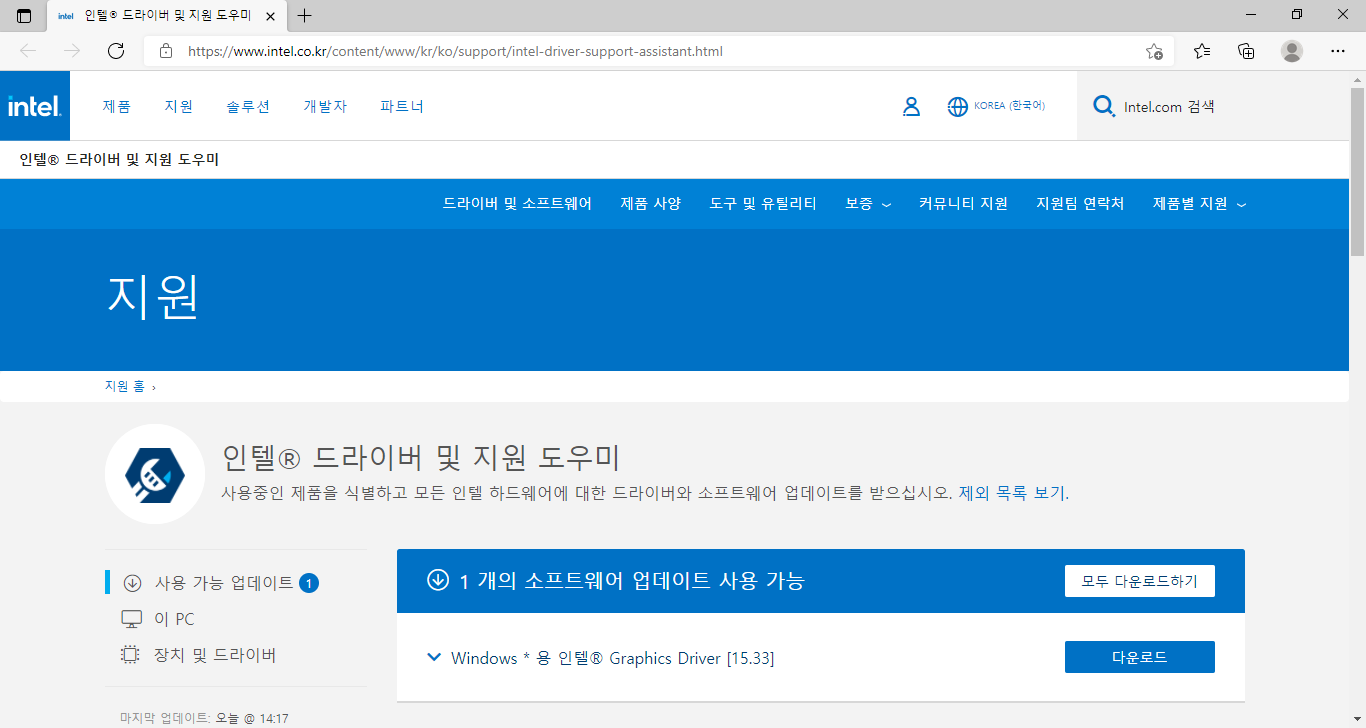Select 이 PC in sidebar
This screenshot has height=728, width=1366.
coord(174,619)
